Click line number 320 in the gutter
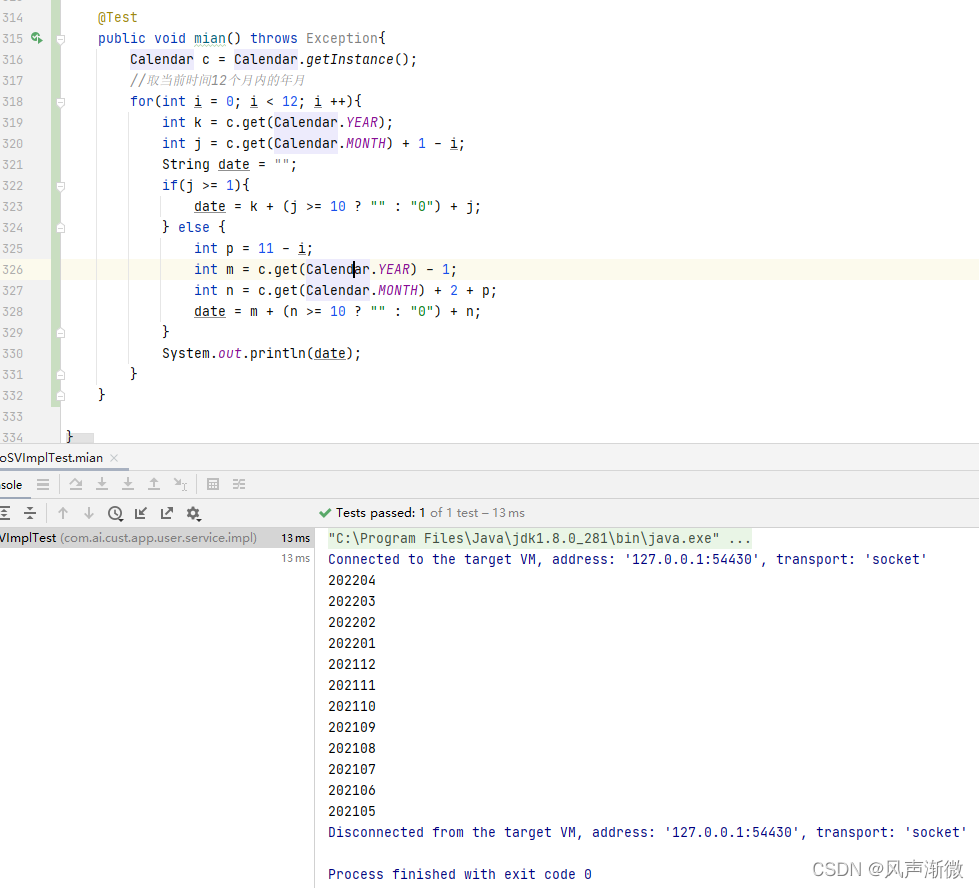 12,144
